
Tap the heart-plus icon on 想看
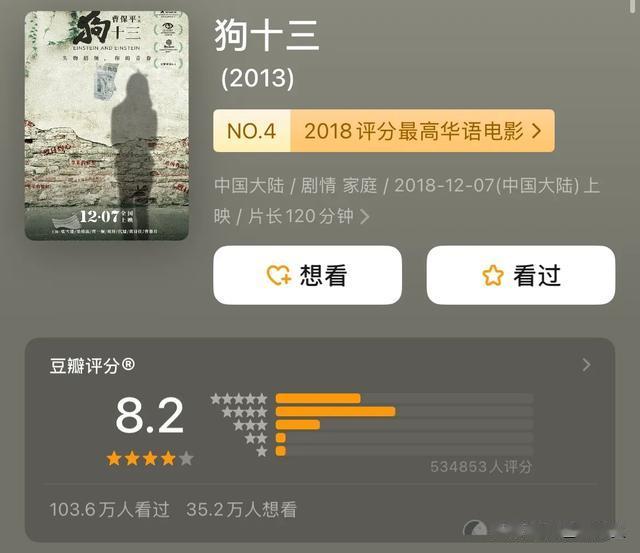pos(279,275)
